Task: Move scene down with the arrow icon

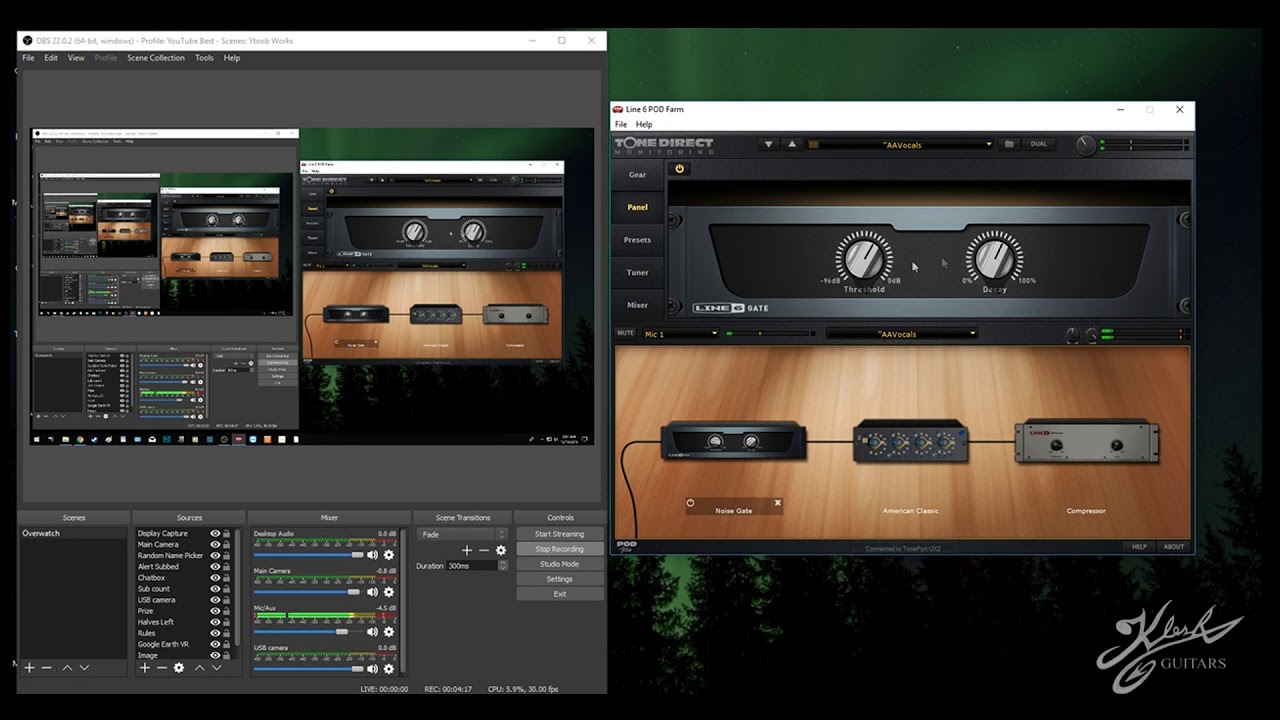Action: 84,667
